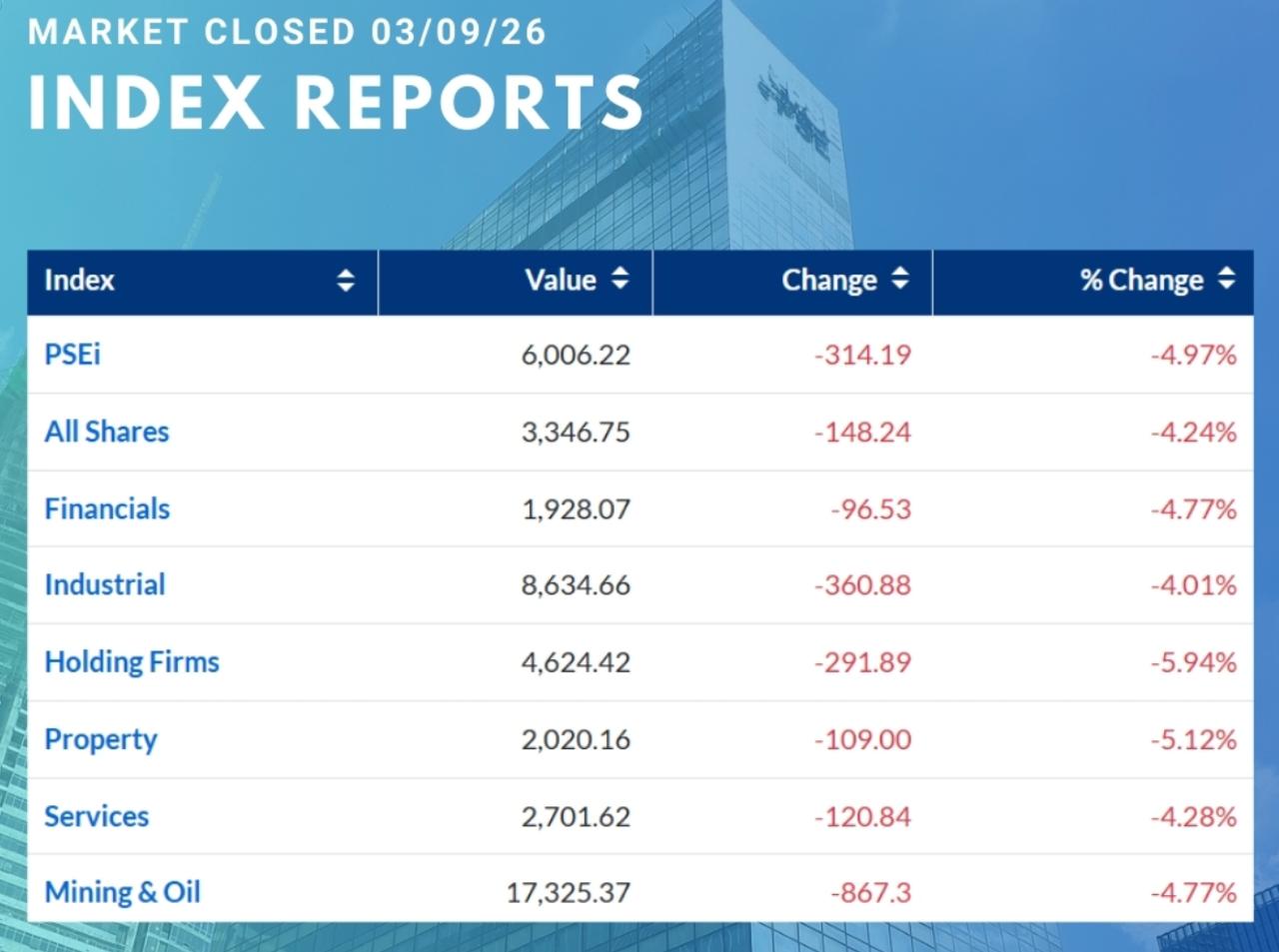1279x952 pixels.
Task: Click the sort arrows beside Change header
Action: (899, 279)
